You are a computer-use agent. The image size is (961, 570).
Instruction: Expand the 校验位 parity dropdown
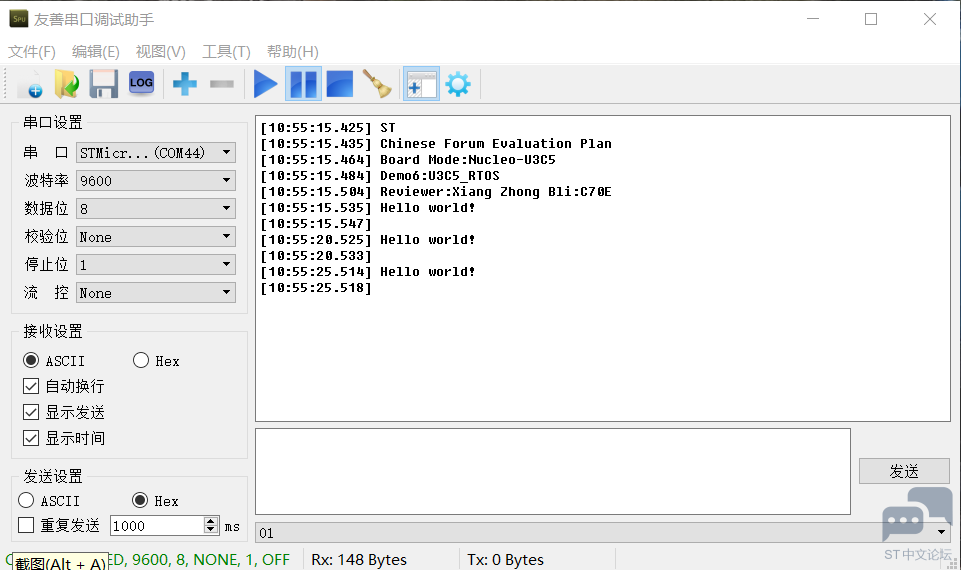tap(156, 237)
